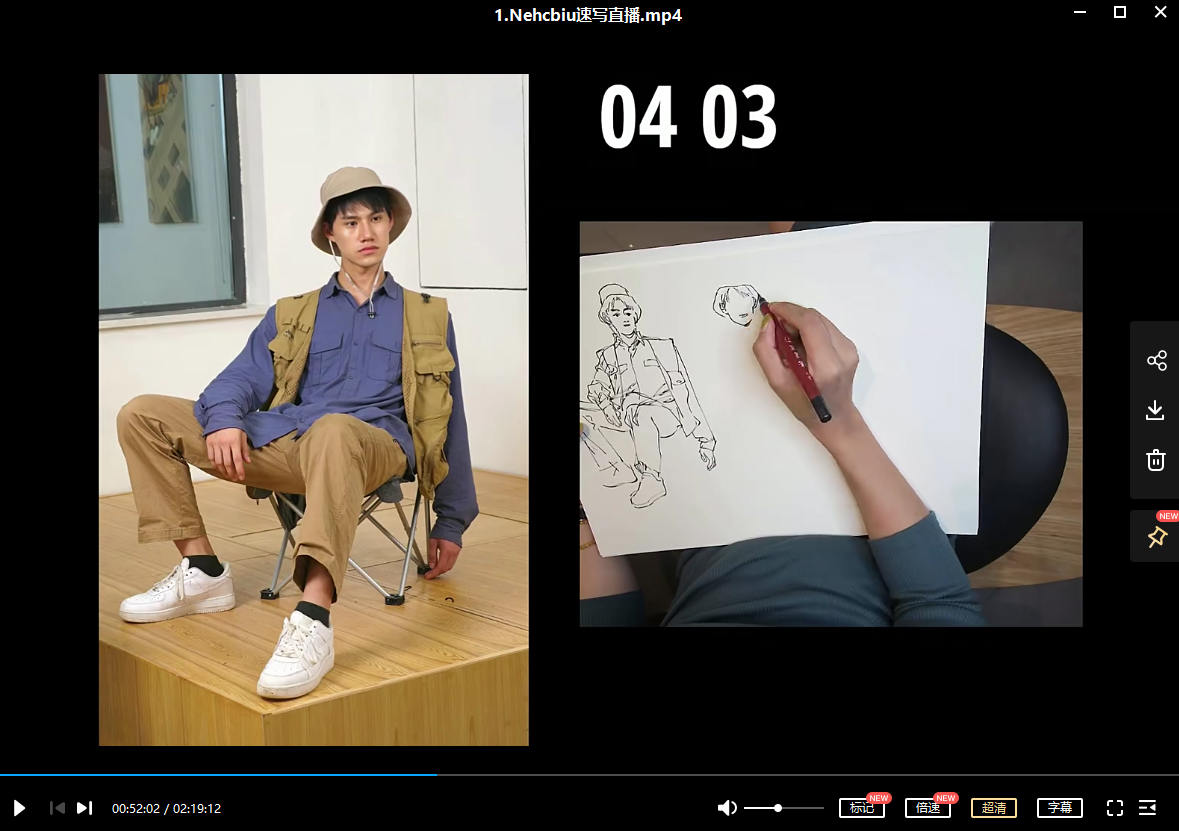This screenshot has width=1179, height=831.
Task: Click the share icon in sidebar
Action: [x=1156, y=361]
